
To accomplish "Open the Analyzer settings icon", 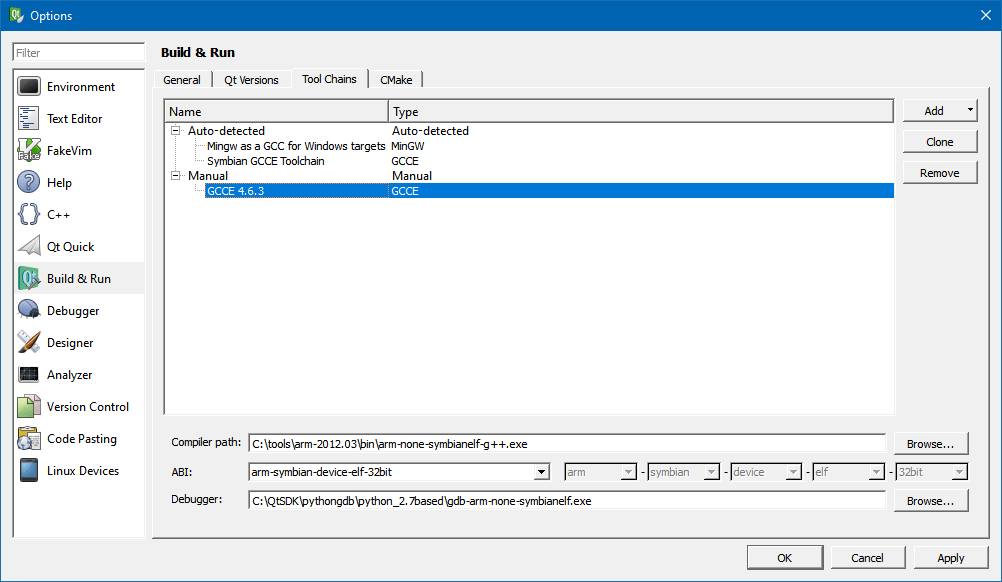I will tap(29, 375).
